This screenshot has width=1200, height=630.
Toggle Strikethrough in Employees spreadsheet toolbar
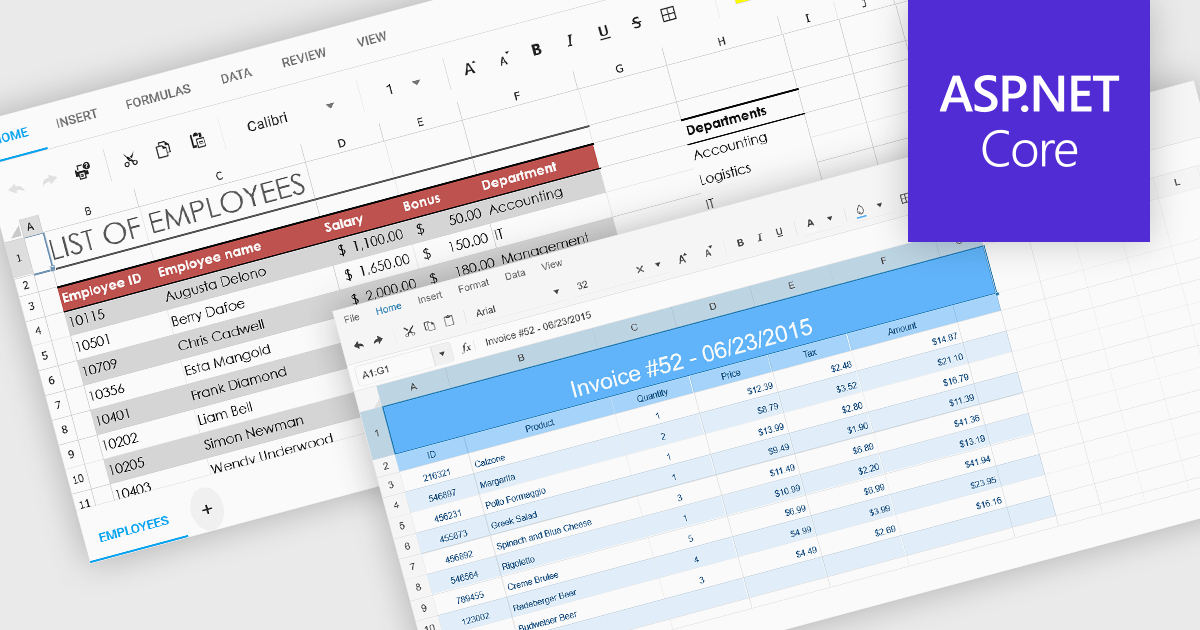pyautogui.click(x=636, y=23)
